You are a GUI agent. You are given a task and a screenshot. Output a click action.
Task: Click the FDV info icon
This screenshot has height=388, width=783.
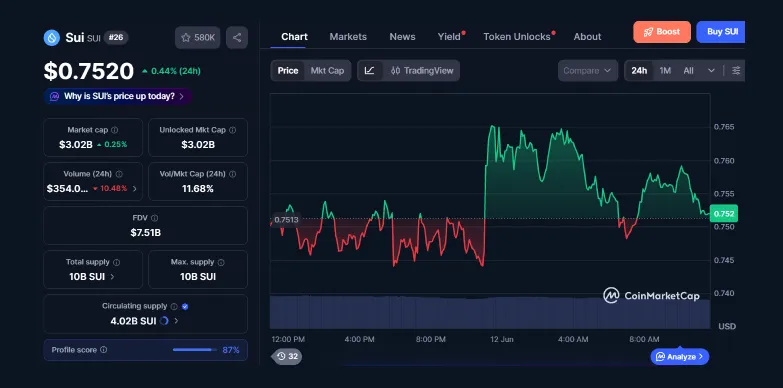coord(155,218)
